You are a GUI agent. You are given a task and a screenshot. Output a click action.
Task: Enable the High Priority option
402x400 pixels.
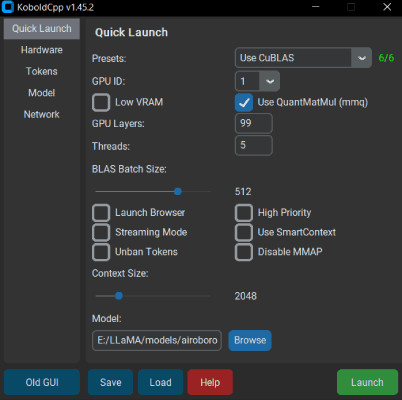click(x=244, y=213)
